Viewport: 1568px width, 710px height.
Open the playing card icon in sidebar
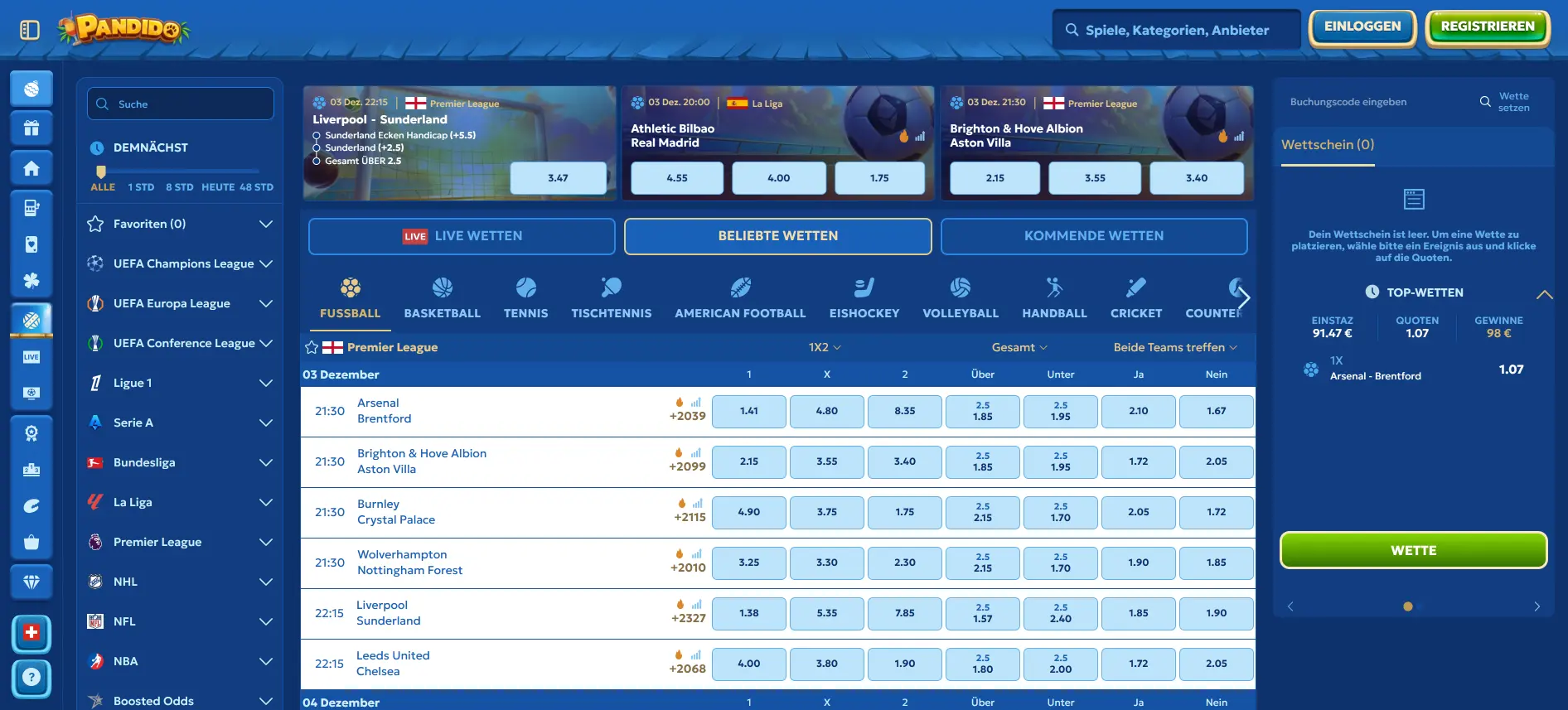pyautogui.click(x=31, y=244)
